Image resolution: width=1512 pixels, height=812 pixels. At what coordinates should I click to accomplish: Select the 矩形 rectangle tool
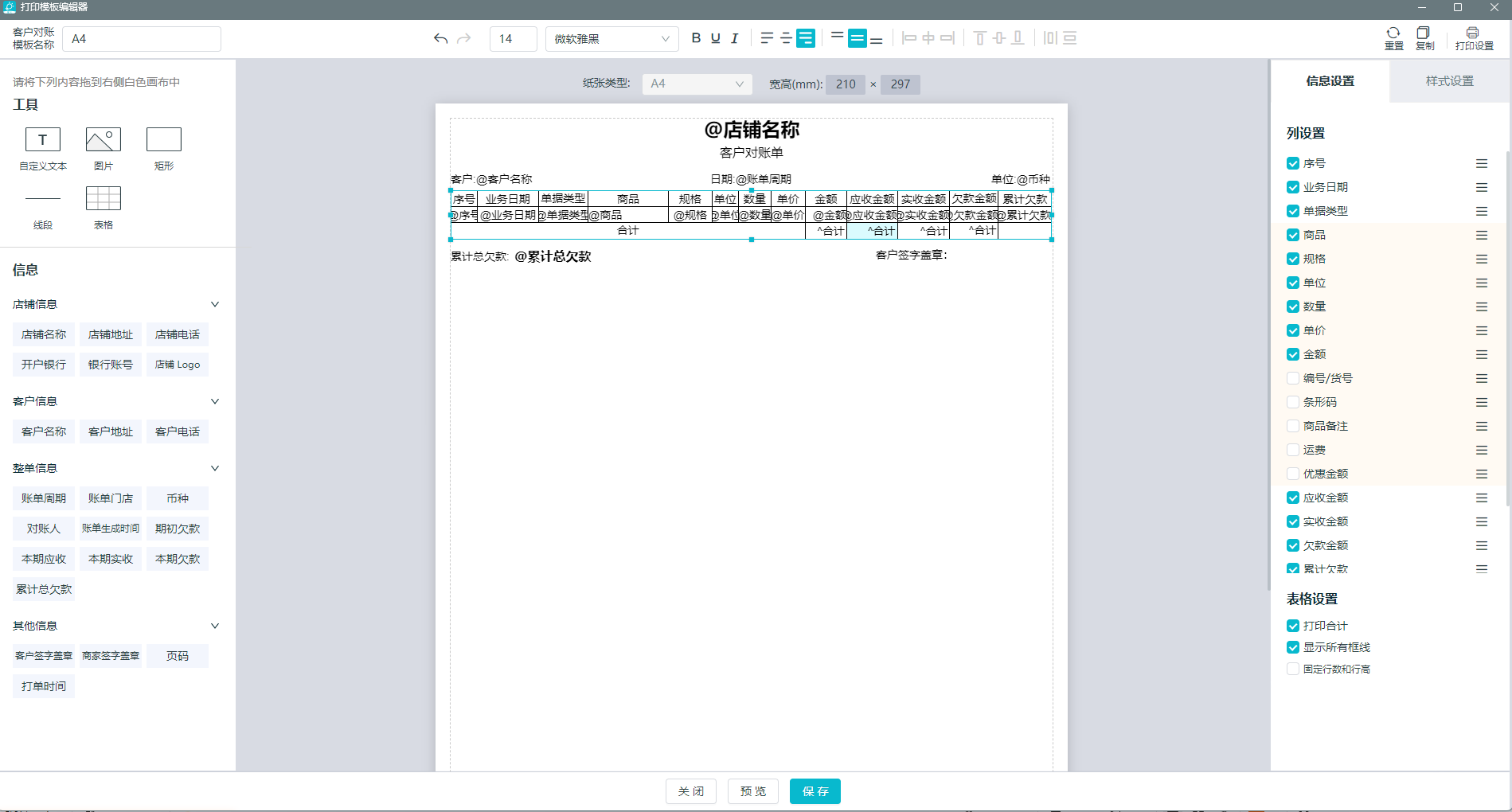(164, 149)
